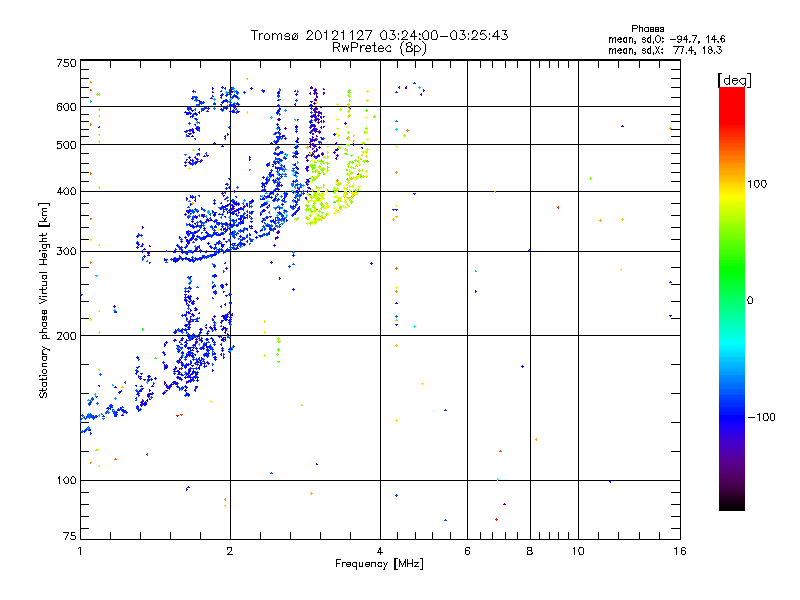This screenshot has width=800, height=600.
Task: Click the y-axis tick label "75"
Action: point(70,536)
